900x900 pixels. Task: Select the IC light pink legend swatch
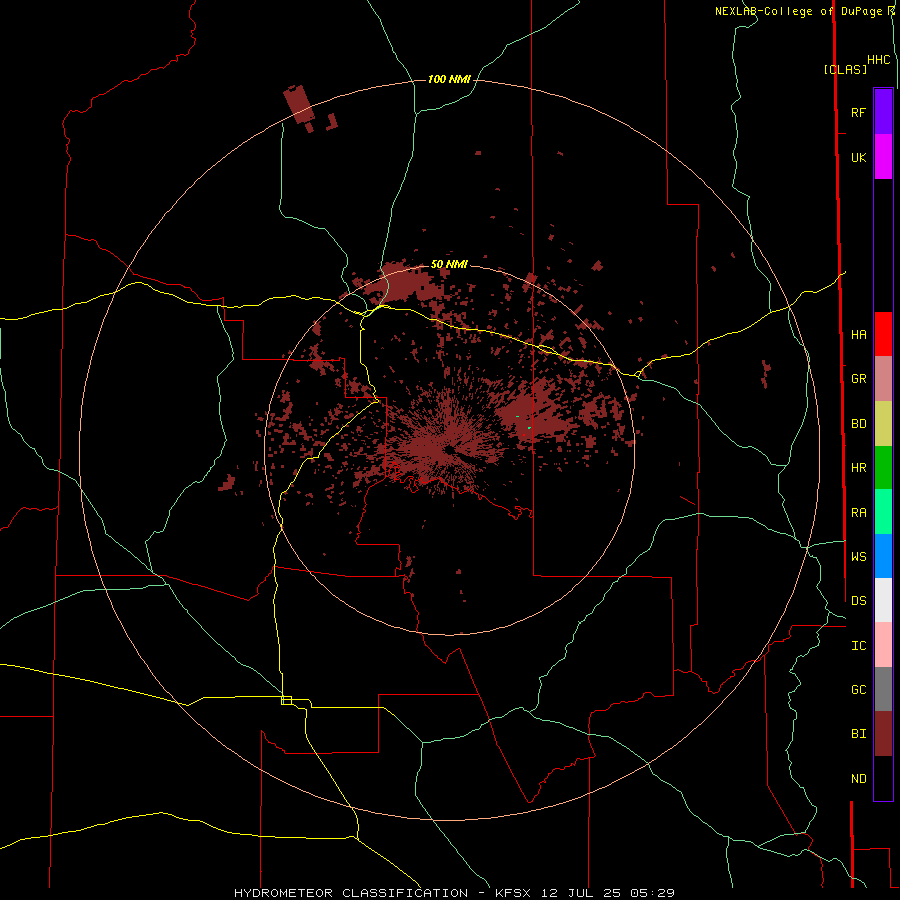coord(883,645)
